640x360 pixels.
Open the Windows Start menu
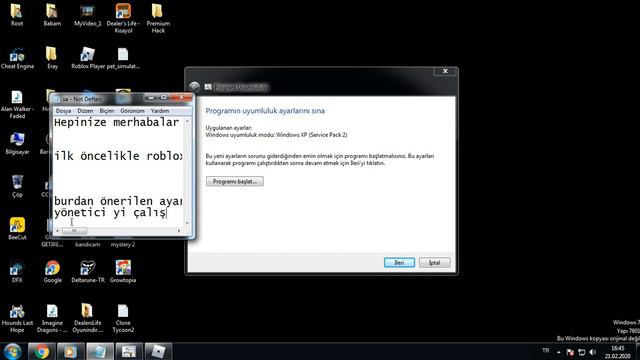point(12,351)
